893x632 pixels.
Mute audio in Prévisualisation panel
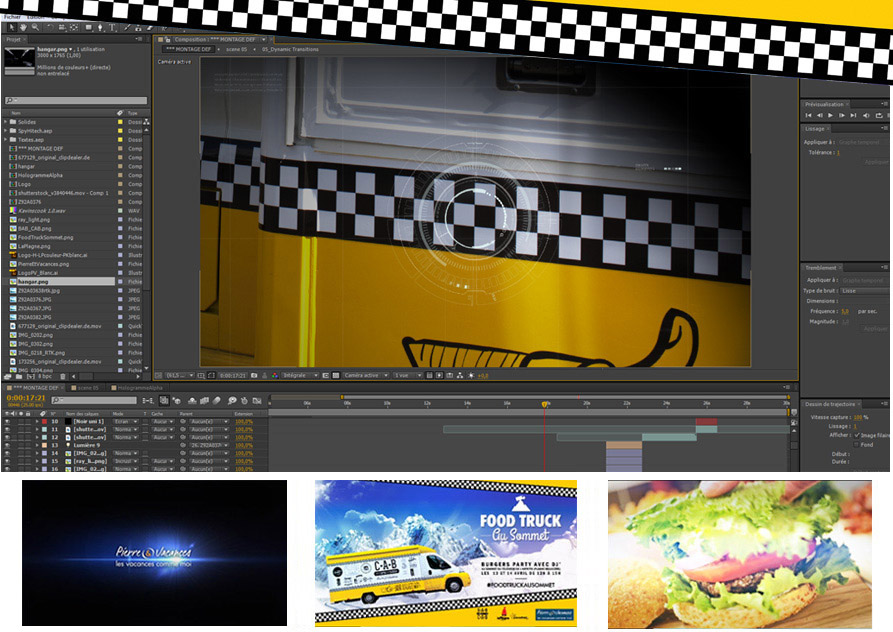tap(866, 116)
